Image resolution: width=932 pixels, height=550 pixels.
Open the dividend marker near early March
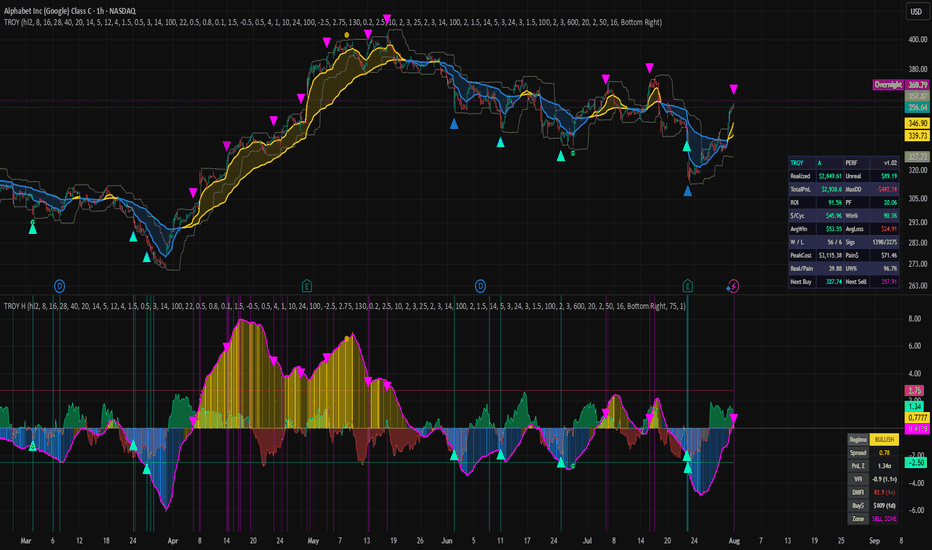(59, 286)
